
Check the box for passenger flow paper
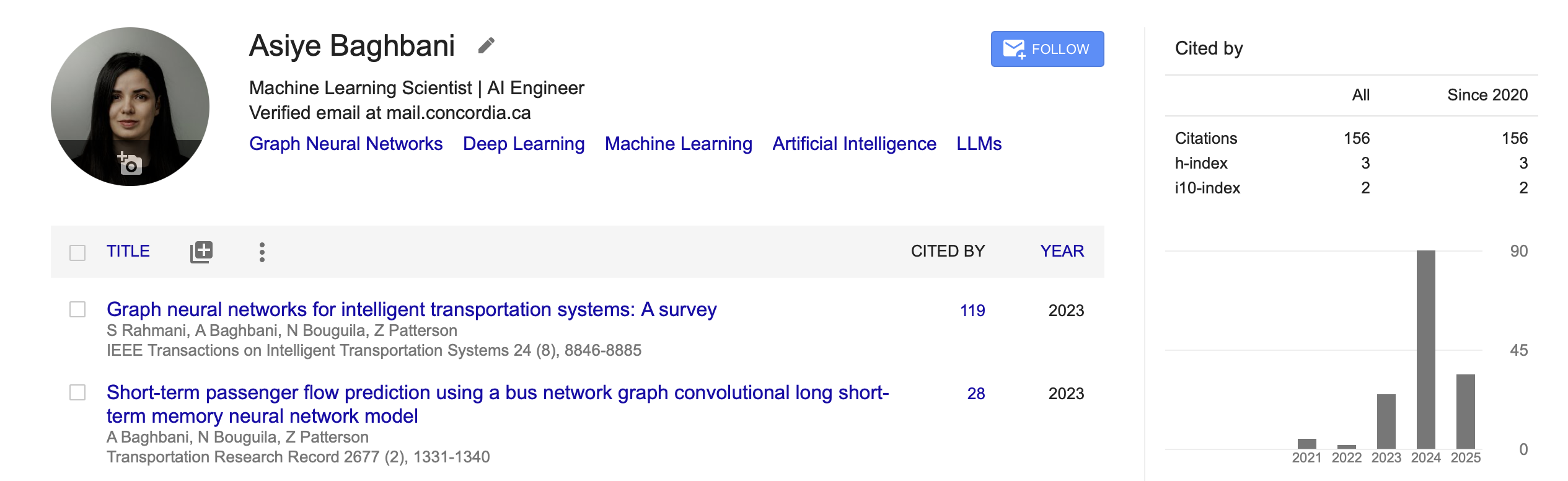coord(77,392)
